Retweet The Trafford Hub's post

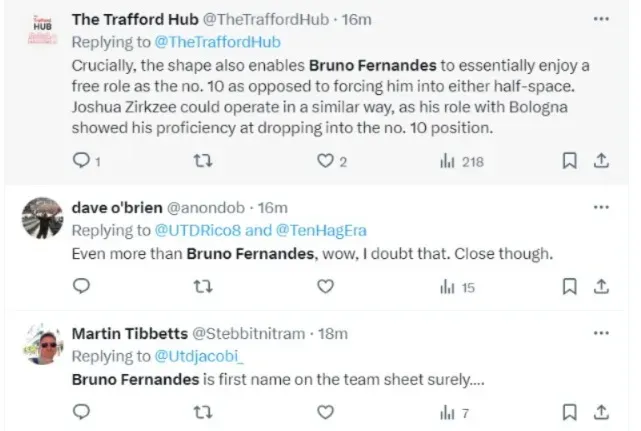point(203,161)
